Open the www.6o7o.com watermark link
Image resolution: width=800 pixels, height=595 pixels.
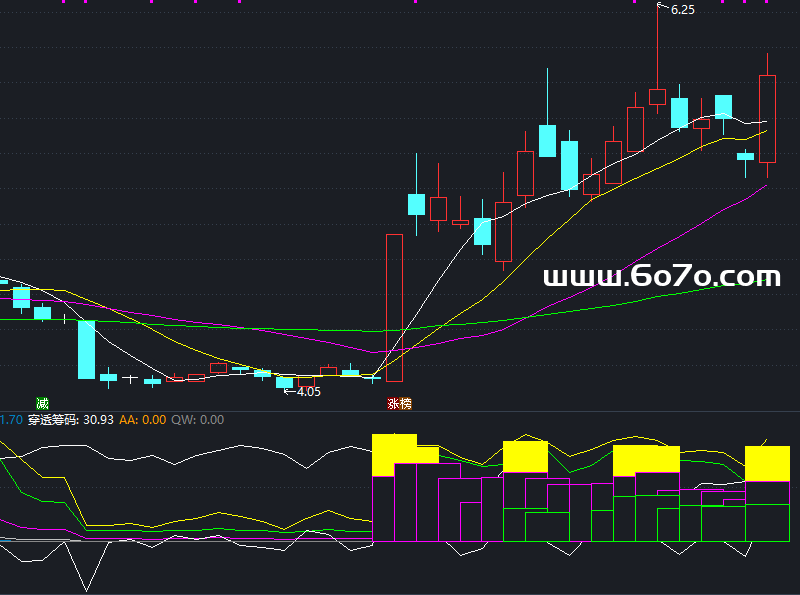(x=661, y=277)
